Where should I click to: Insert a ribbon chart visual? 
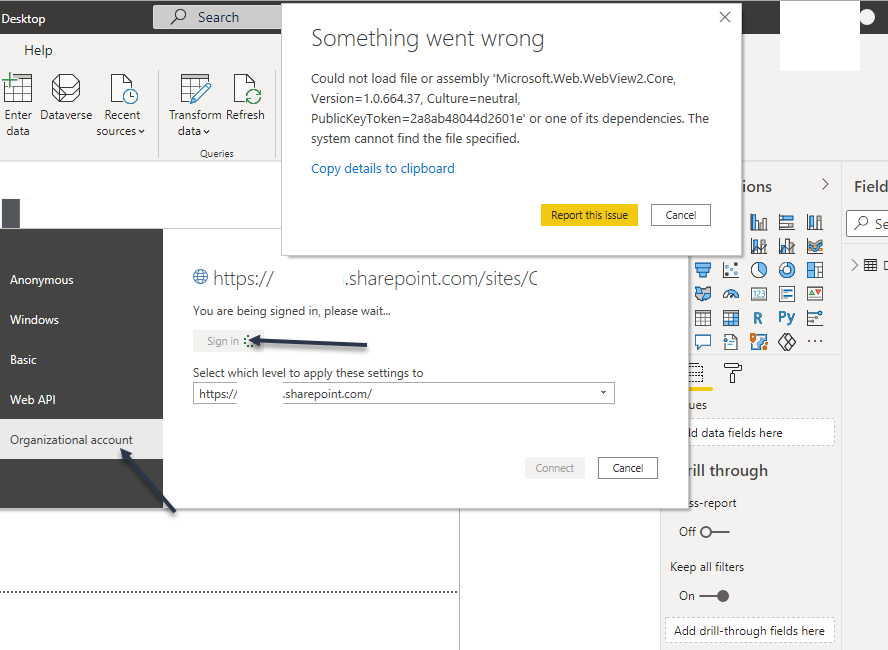815,246
